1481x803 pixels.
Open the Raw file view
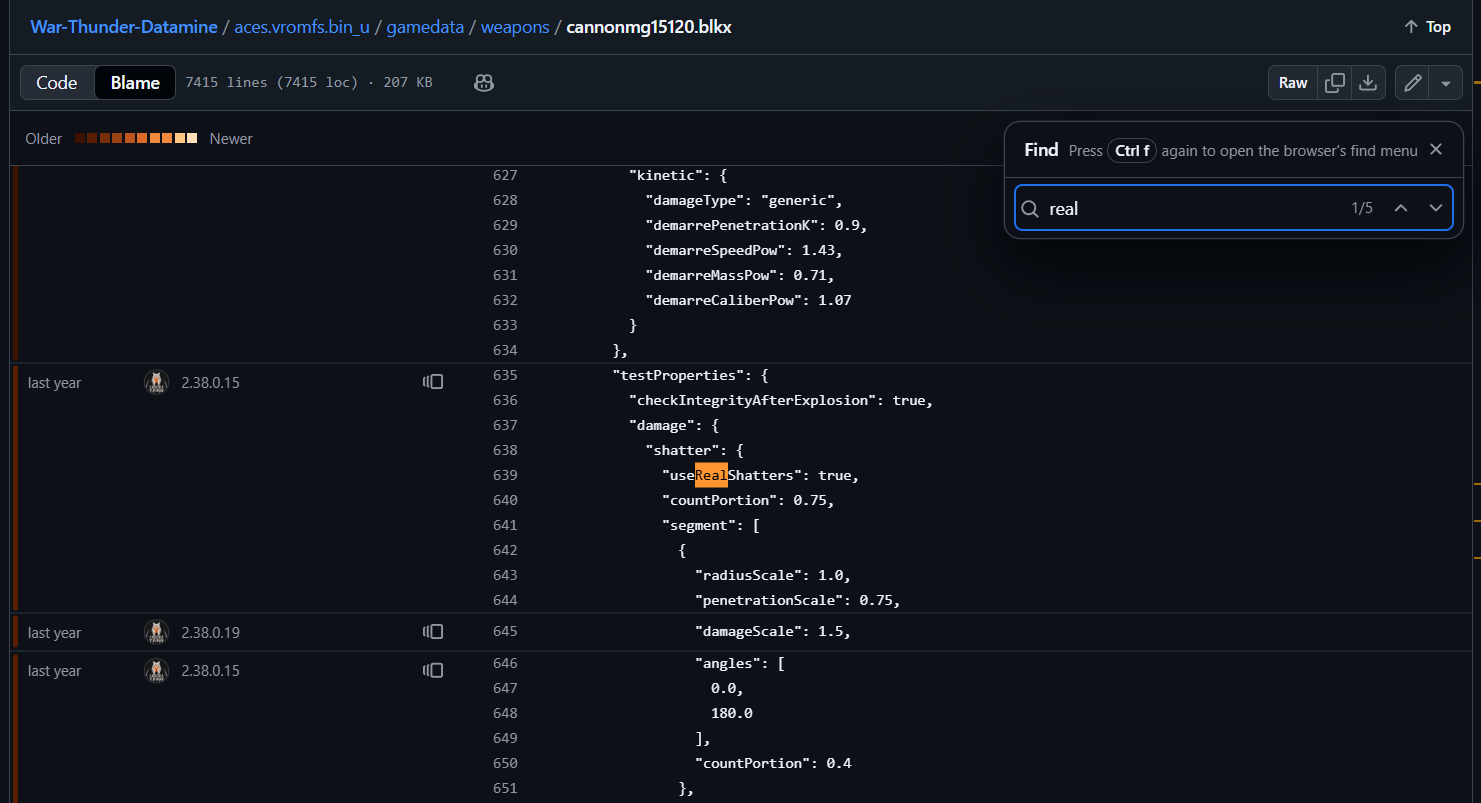click(x=1292, y=83)
